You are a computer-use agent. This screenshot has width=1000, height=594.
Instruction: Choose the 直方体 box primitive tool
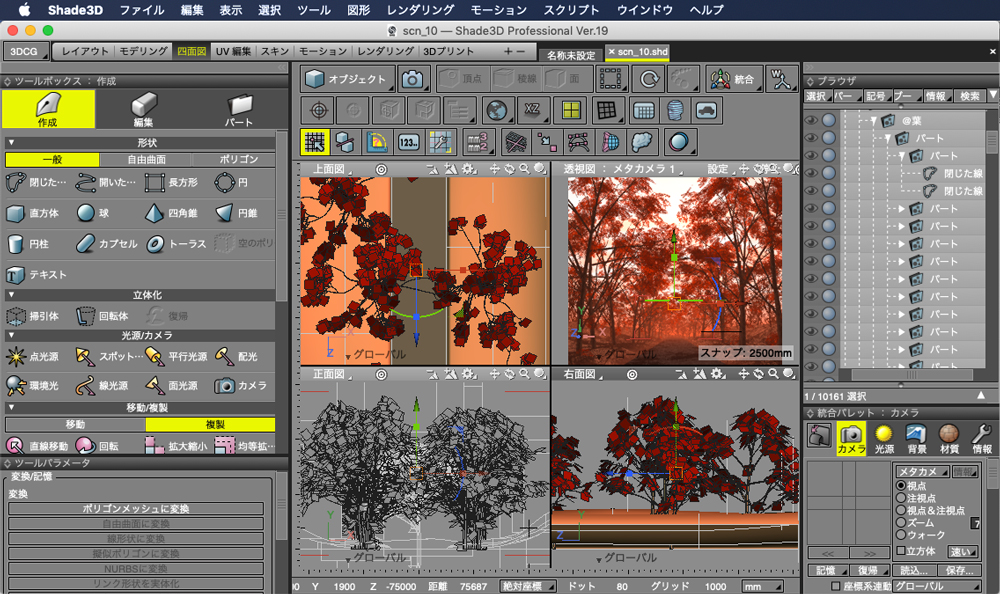click(33, 213)
